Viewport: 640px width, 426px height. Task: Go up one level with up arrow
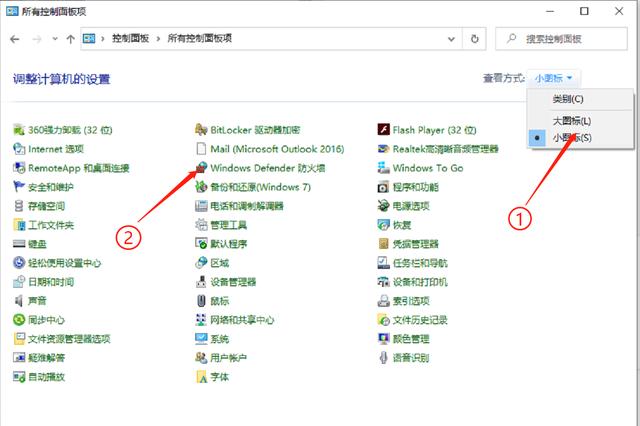click(71, 39)
